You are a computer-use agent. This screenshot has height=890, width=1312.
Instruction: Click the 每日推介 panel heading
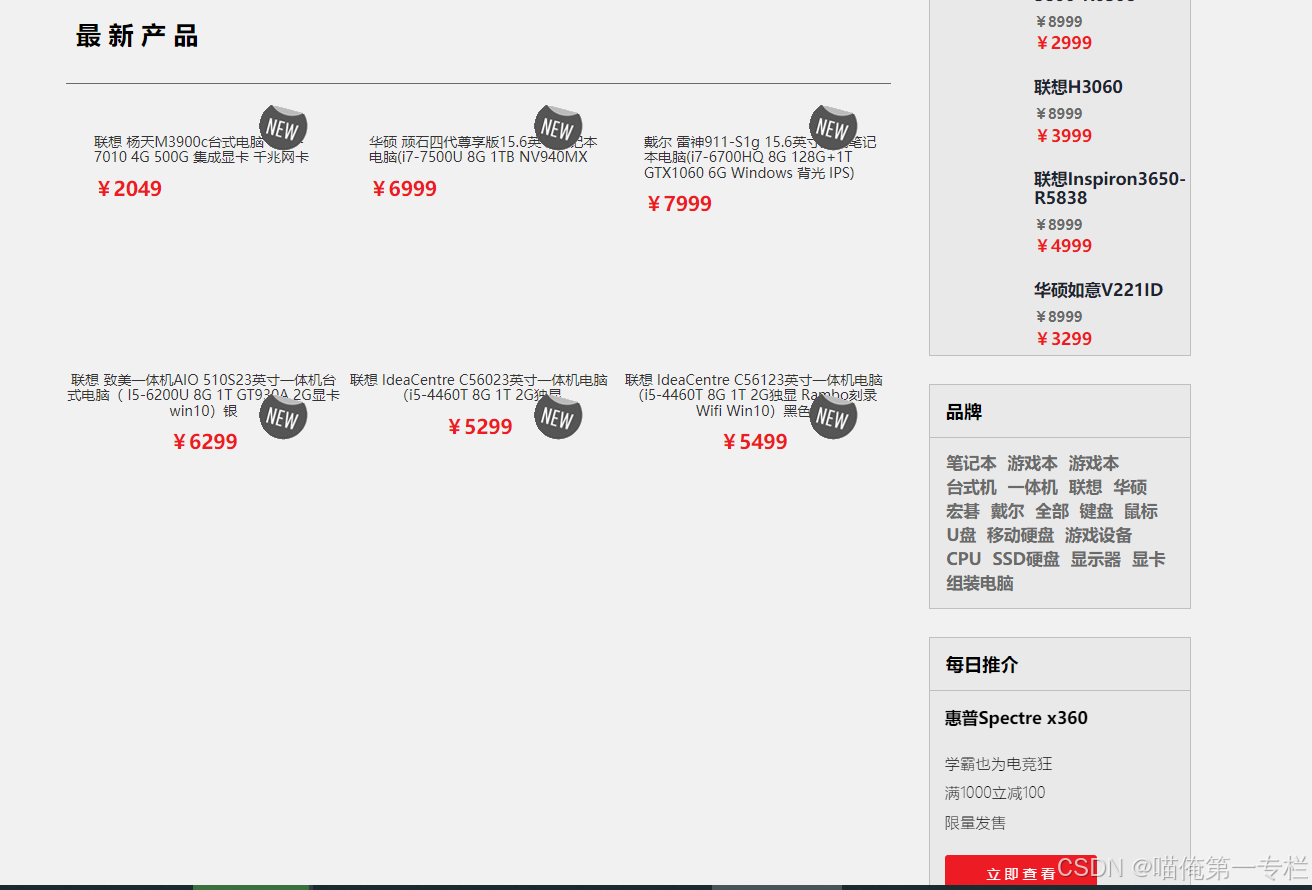point(982,665)
